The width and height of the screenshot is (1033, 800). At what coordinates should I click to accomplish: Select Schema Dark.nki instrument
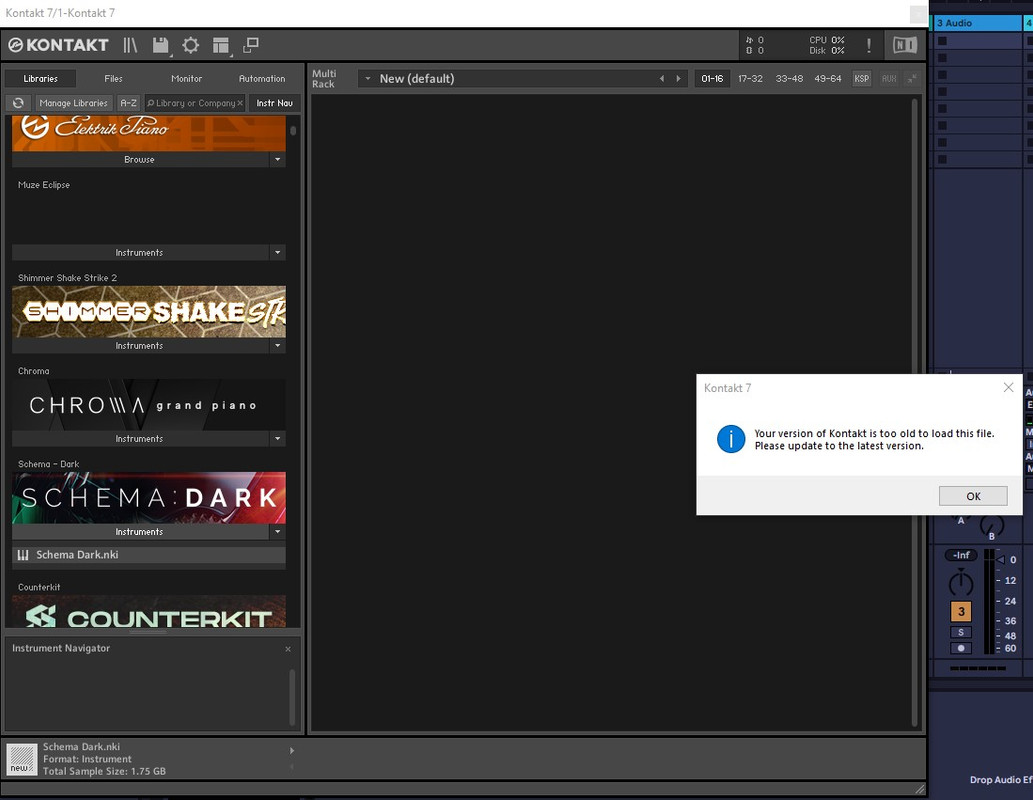tap(149, 555)
